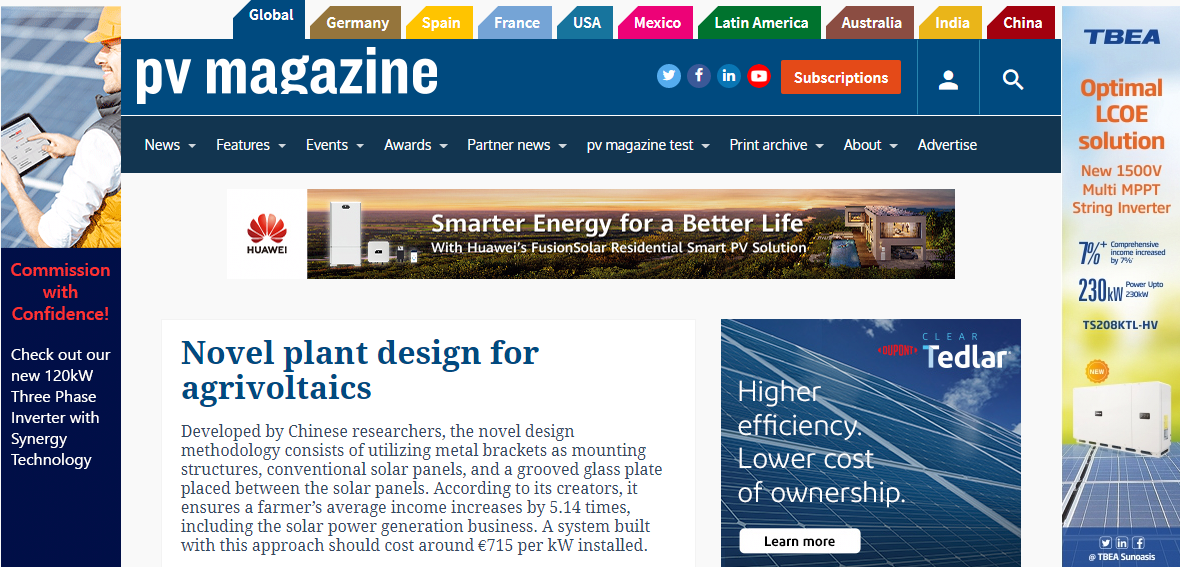
Task: Switch to the China edition tab
Action: point(1023,23)
